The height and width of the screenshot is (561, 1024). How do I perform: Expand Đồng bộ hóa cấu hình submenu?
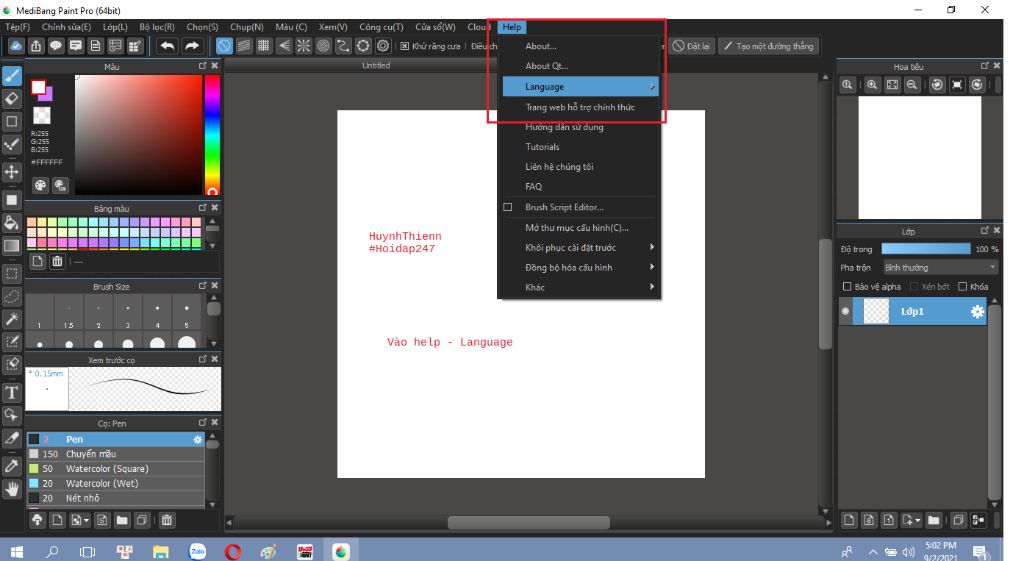[x=580, y=268]
